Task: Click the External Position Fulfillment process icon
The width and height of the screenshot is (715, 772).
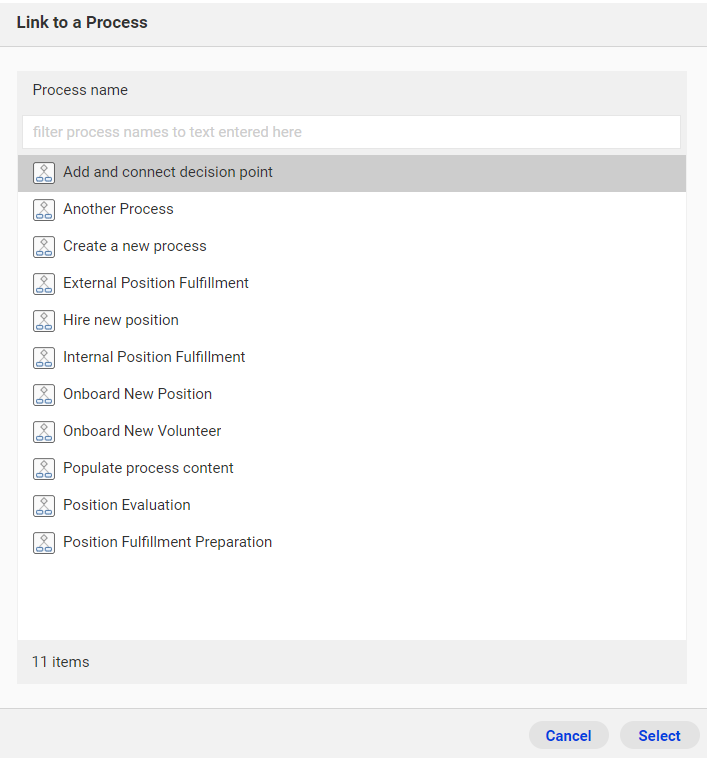Action: [x=44, y=285]
